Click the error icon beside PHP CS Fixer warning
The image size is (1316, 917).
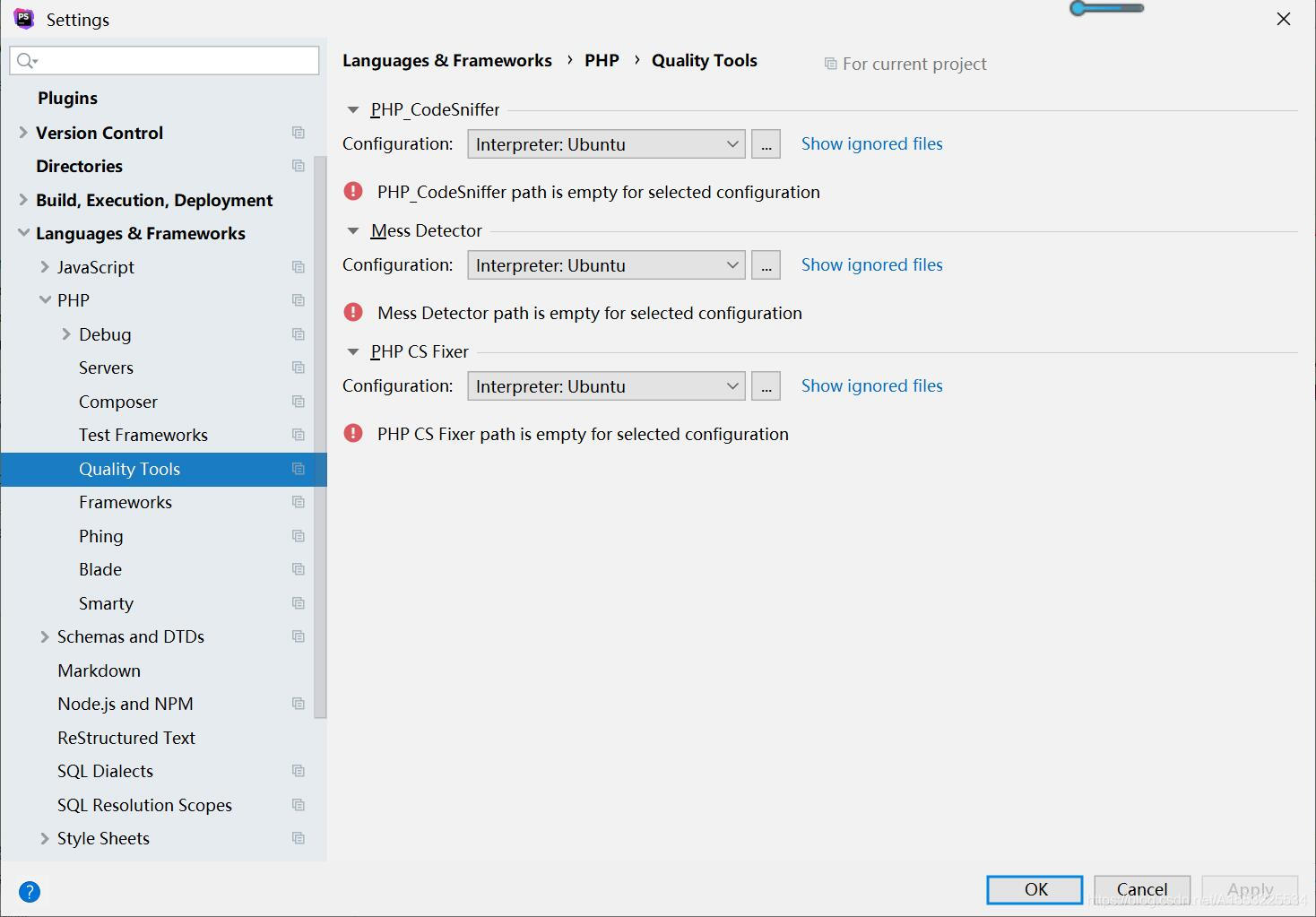[352, 433]
